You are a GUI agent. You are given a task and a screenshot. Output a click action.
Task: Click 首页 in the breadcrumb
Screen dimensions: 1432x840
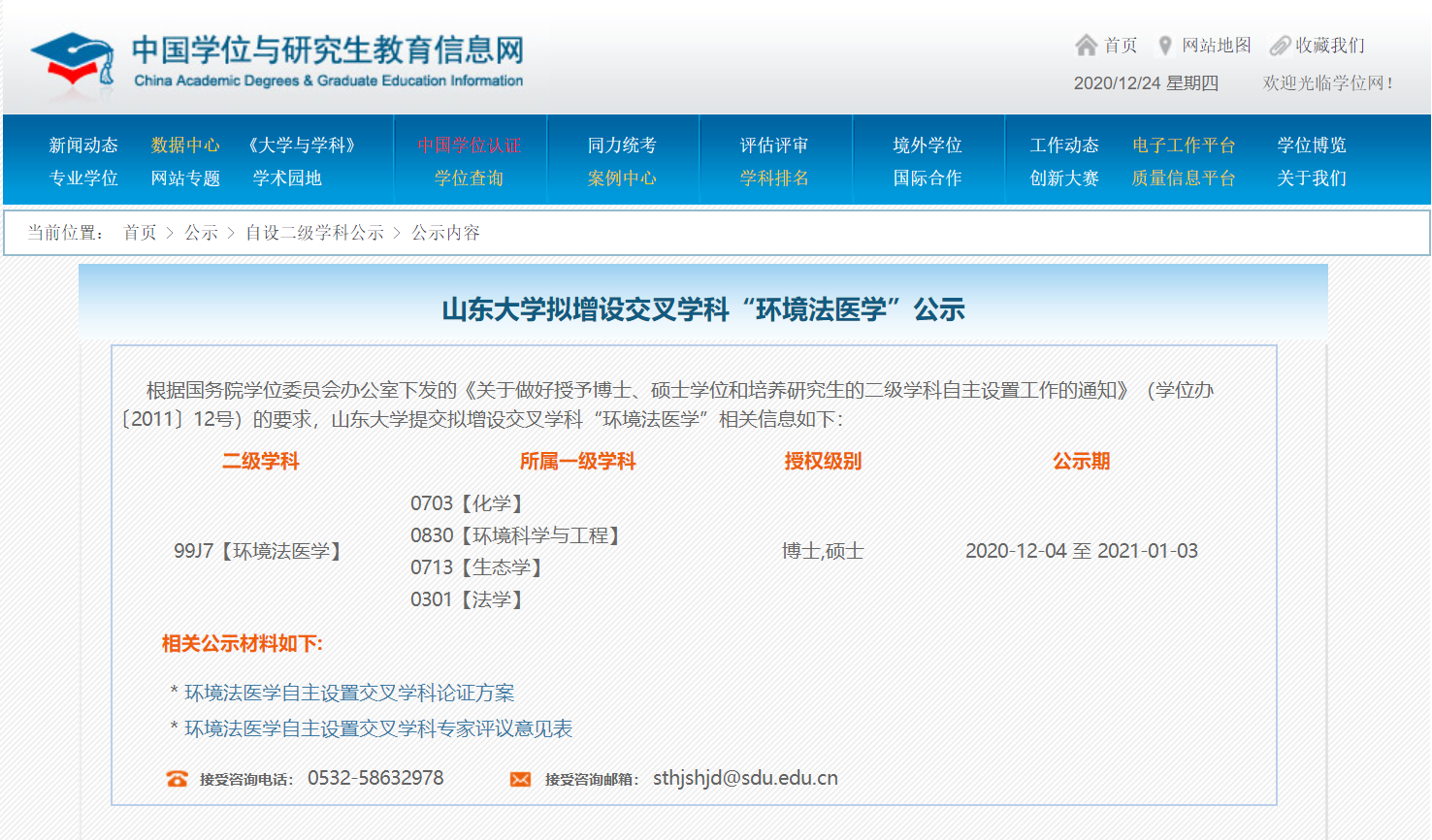pyautogui.click(x=140, y=233)
